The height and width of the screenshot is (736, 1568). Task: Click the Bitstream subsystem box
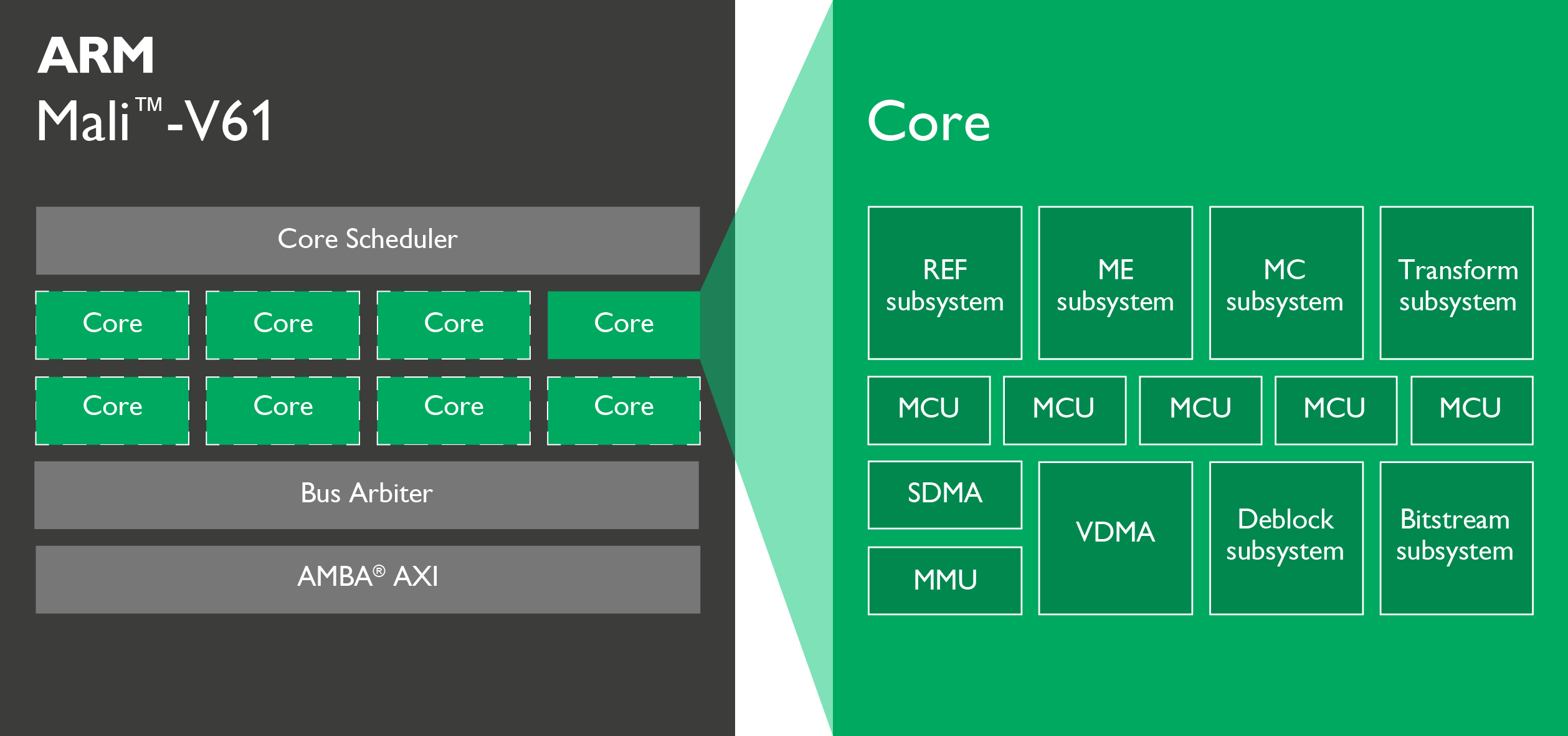coord(1456,537)
